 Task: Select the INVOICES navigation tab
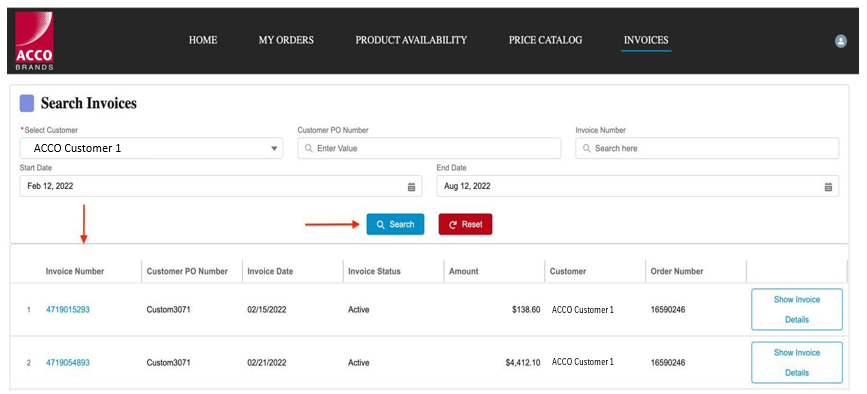click(x=646, y=40)
